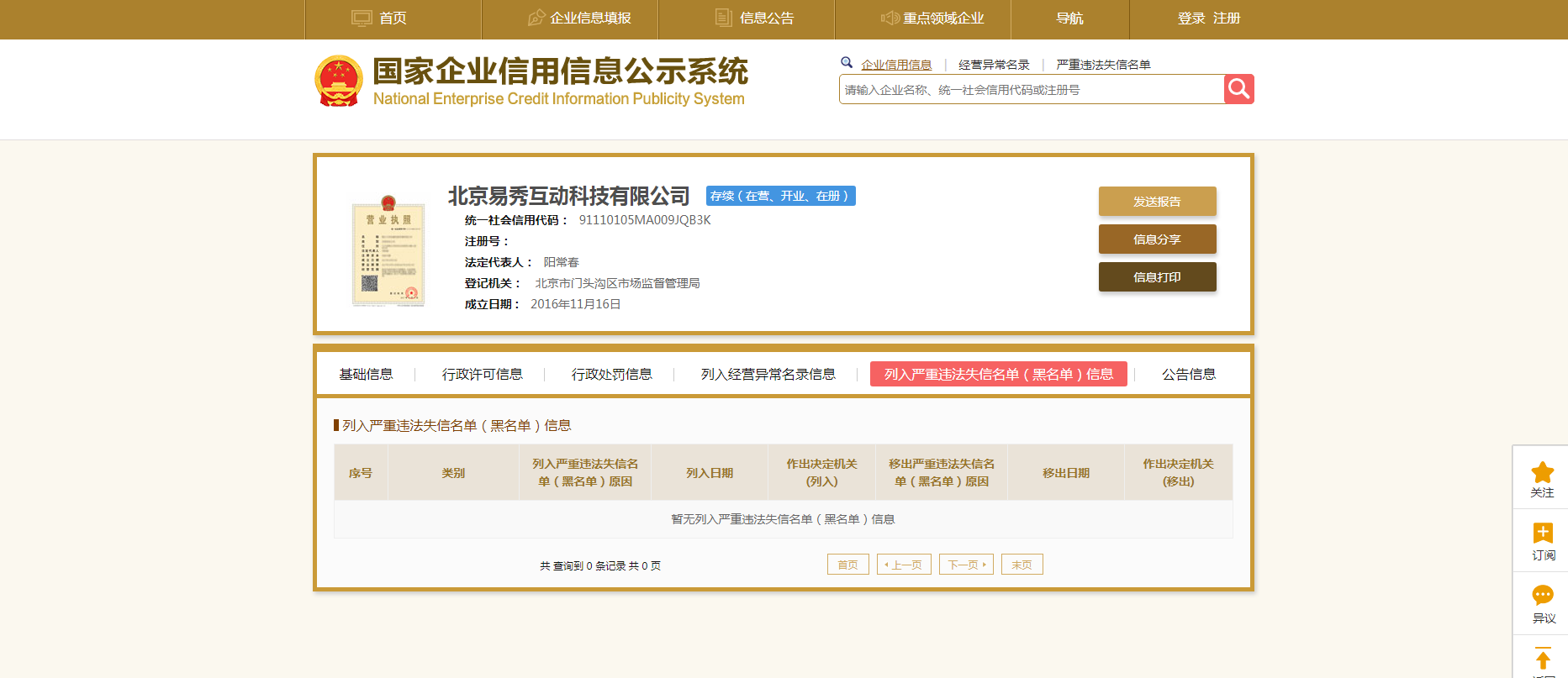The height and width of the screenshot is (678, 1568).
Task: Click the 订阅 plus icon
Action: click(x=1543, y=533)
